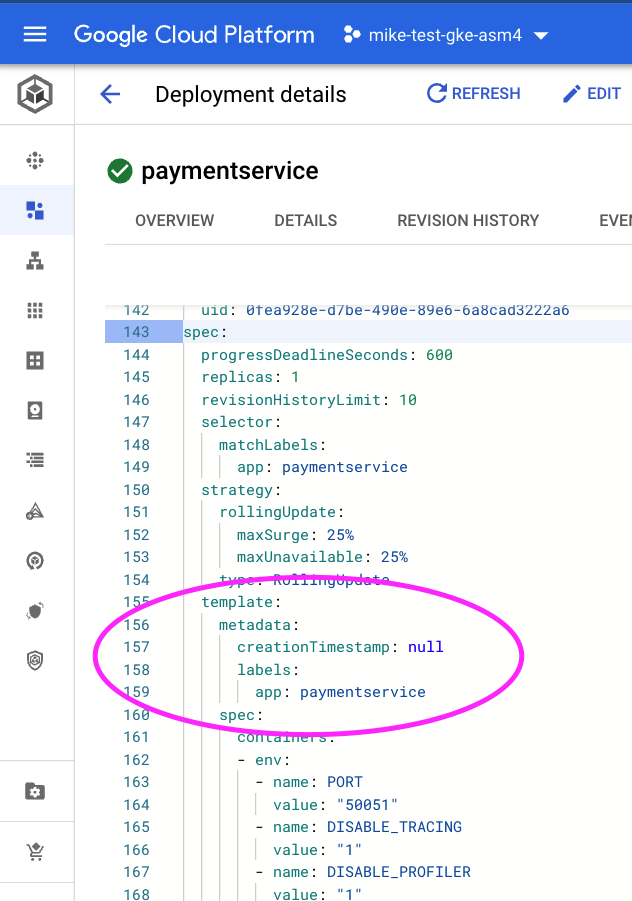Open the circular hexagon sidebar icon
The image size is (632, 901).
tap(35, 560)
